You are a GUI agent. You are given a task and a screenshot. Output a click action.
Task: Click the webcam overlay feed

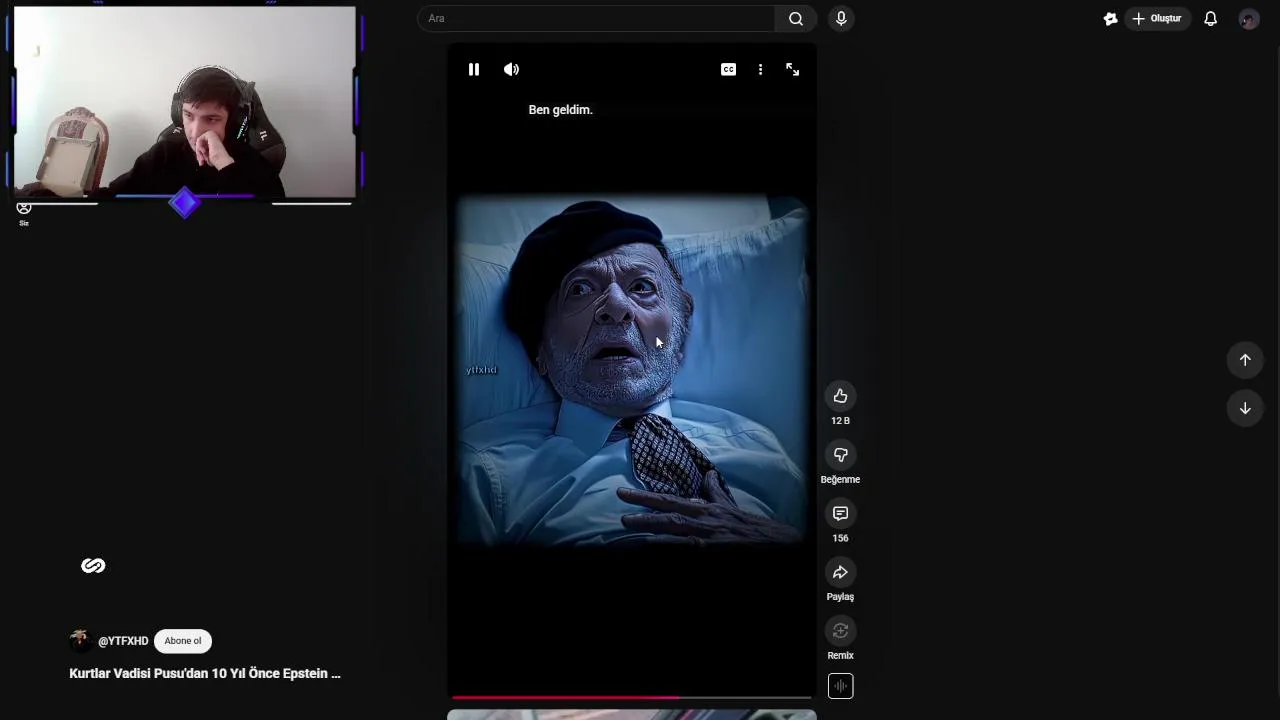[185, 102]
